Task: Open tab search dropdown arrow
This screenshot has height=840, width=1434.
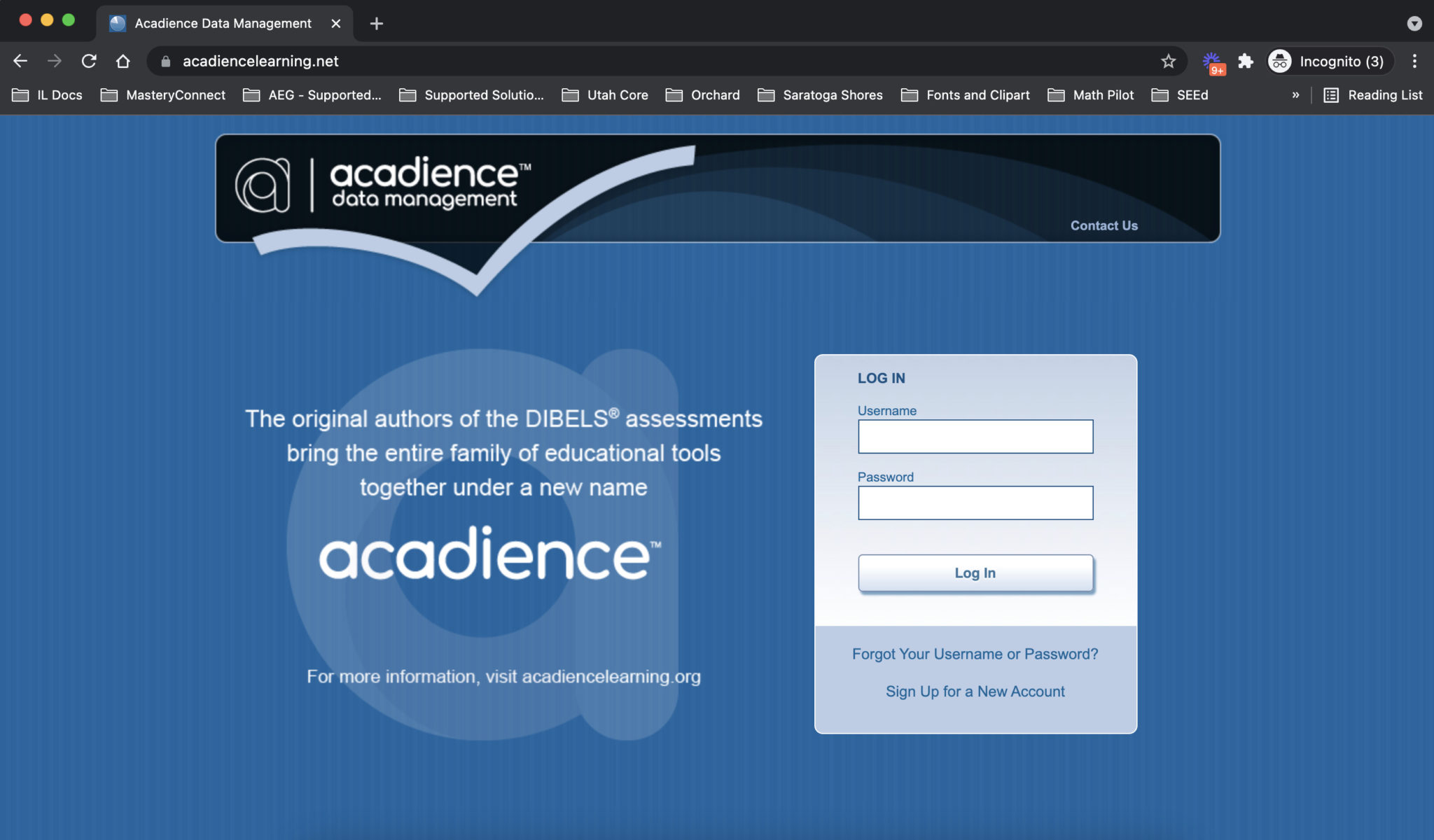Action: [x=1414, y=23]
